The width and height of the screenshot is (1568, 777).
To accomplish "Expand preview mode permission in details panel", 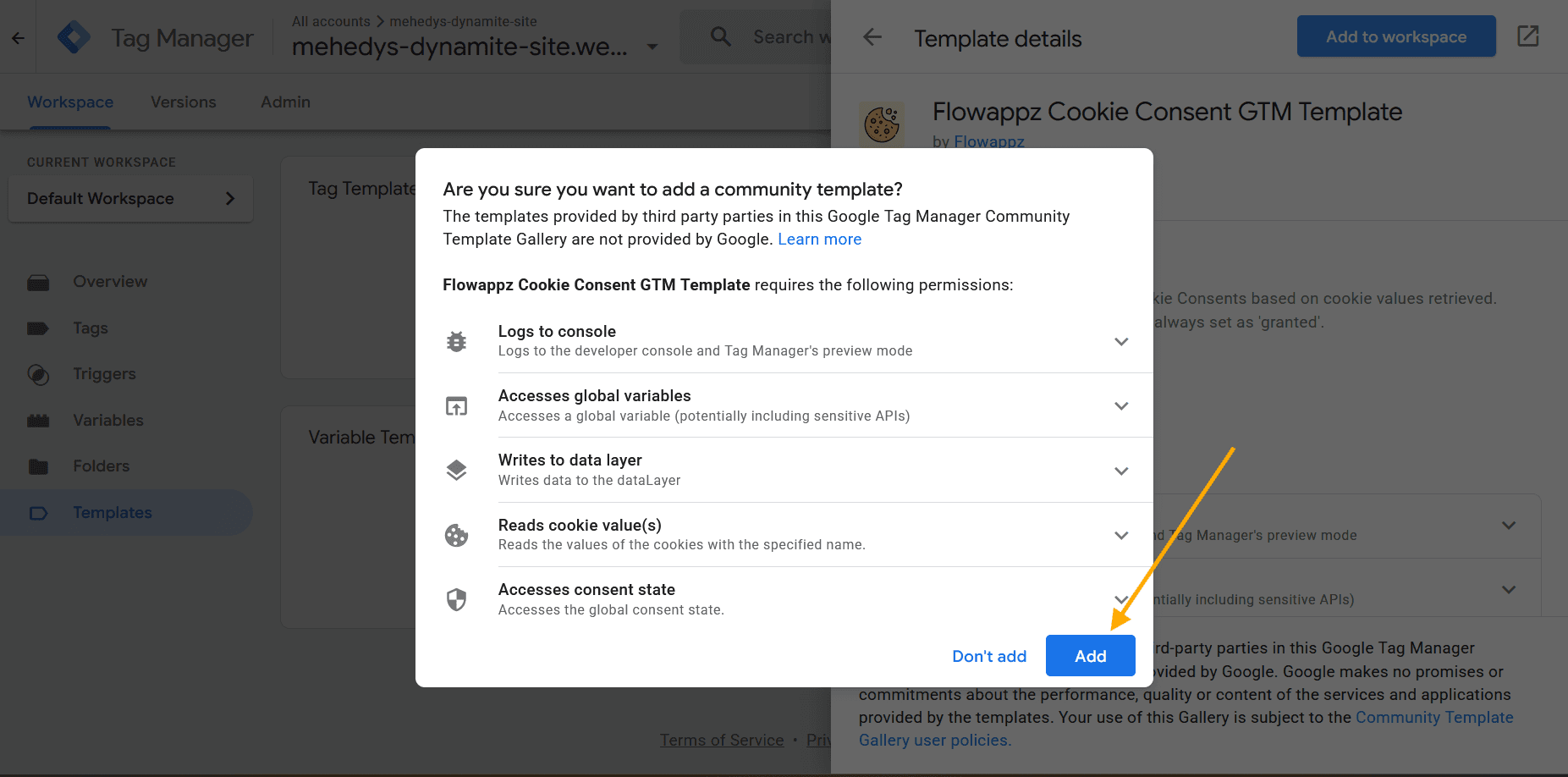I will (x=1509, y=525).
